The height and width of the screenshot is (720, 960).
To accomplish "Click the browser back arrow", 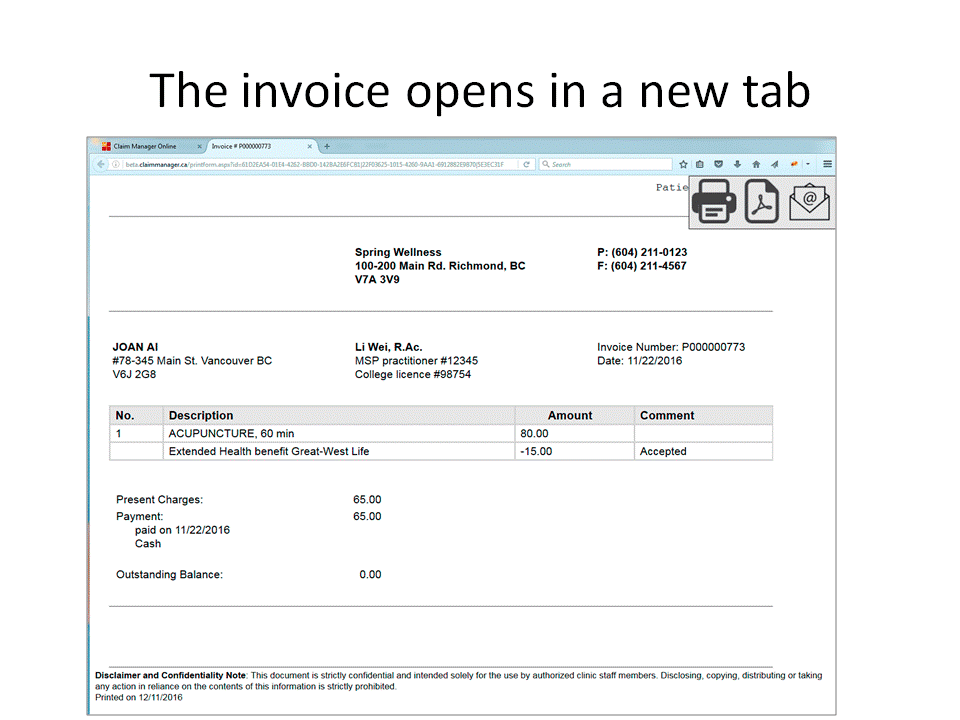I will point(101,164).
